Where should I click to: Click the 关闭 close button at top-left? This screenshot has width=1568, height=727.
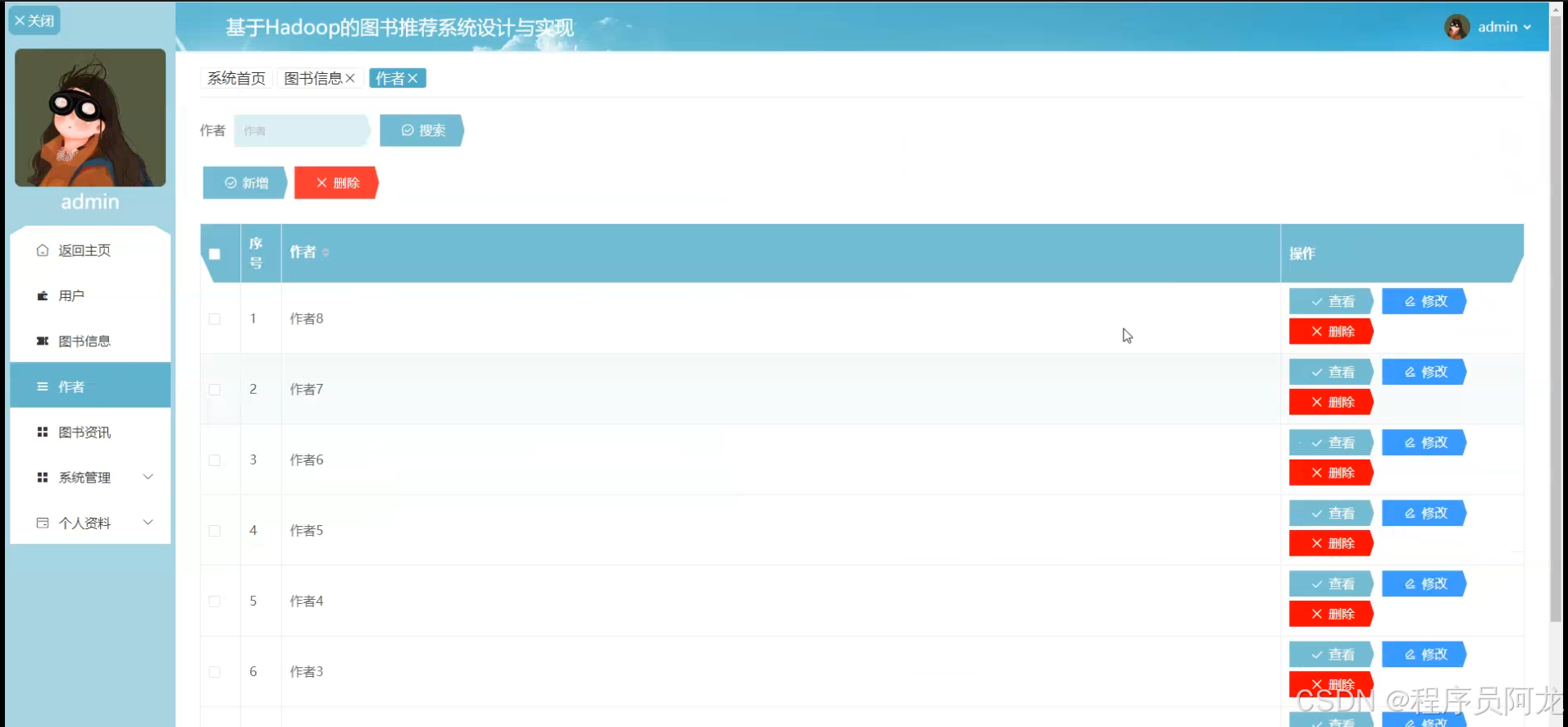pos(34,21)
